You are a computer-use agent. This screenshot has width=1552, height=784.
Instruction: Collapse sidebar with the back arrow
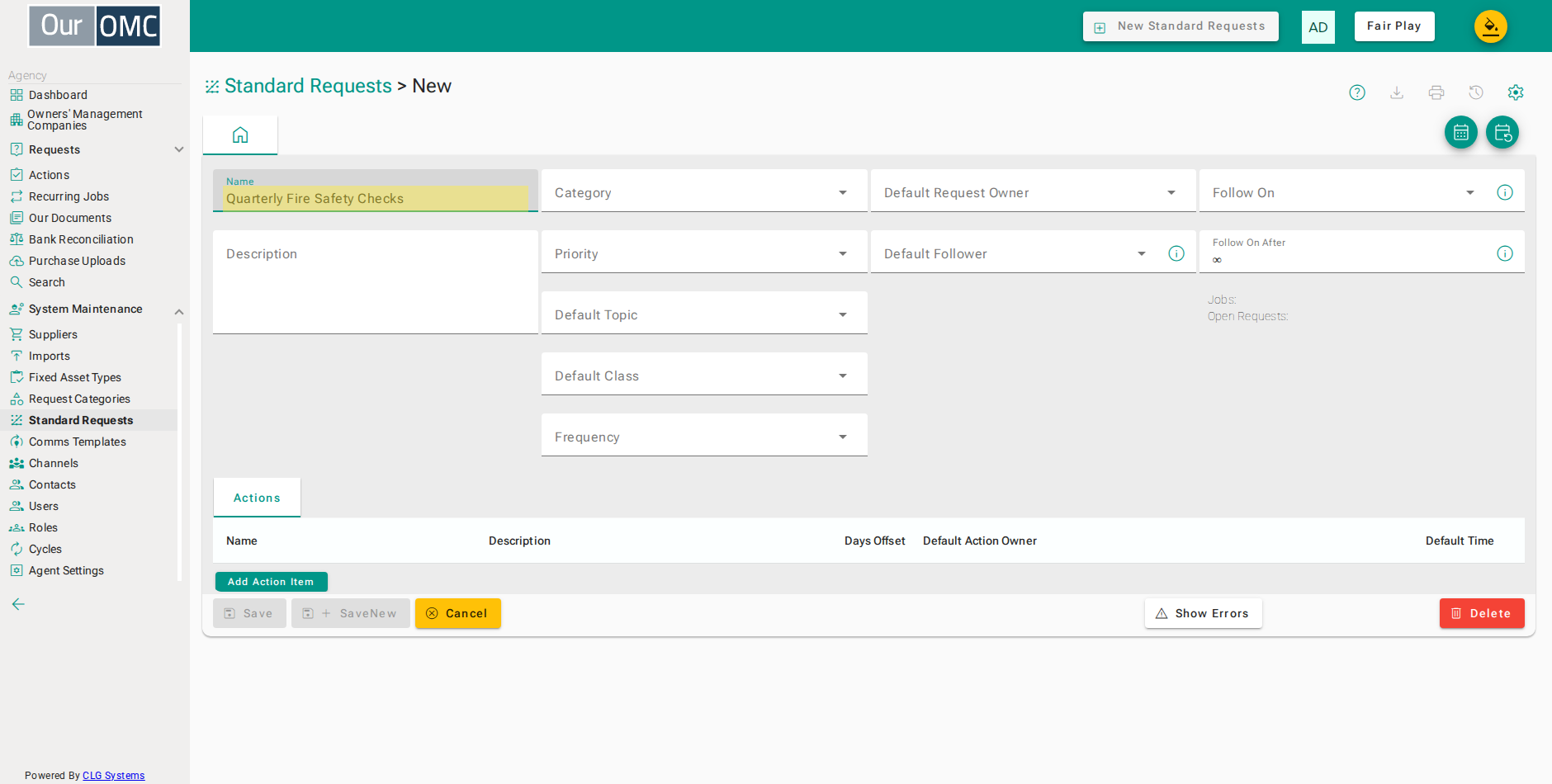[18, 604]
